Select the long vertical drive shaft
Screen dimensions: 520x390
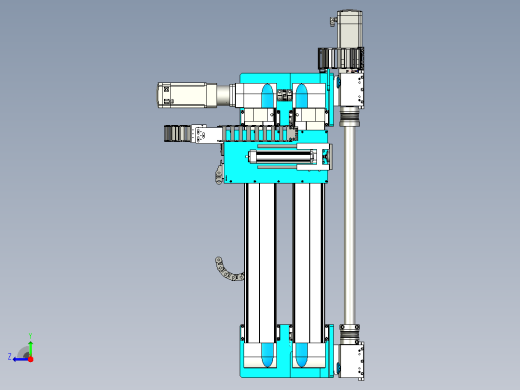pyautogui.click(x=349, y=225)
